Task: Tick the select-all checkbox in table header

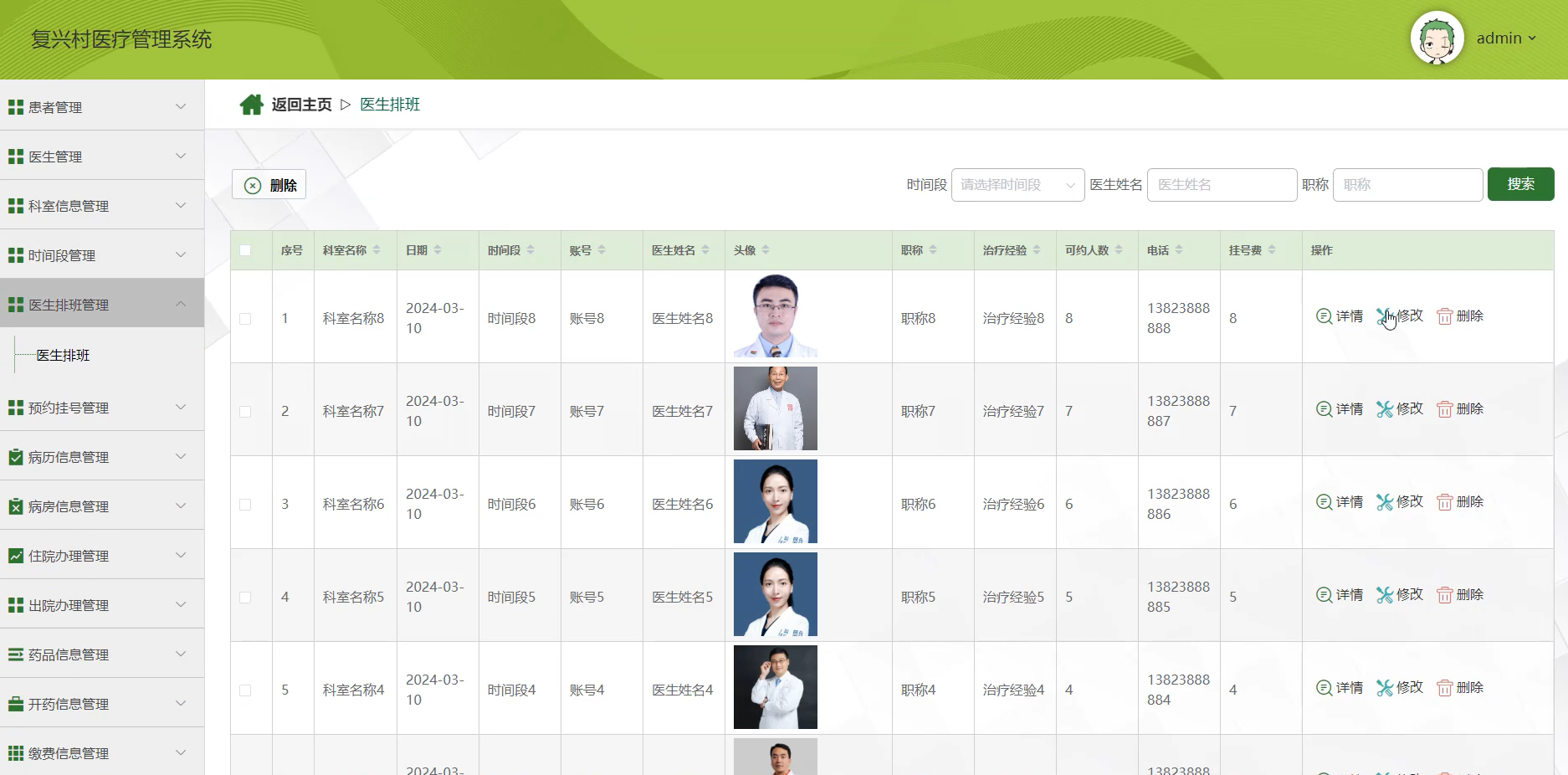Action: click(245, 250)
